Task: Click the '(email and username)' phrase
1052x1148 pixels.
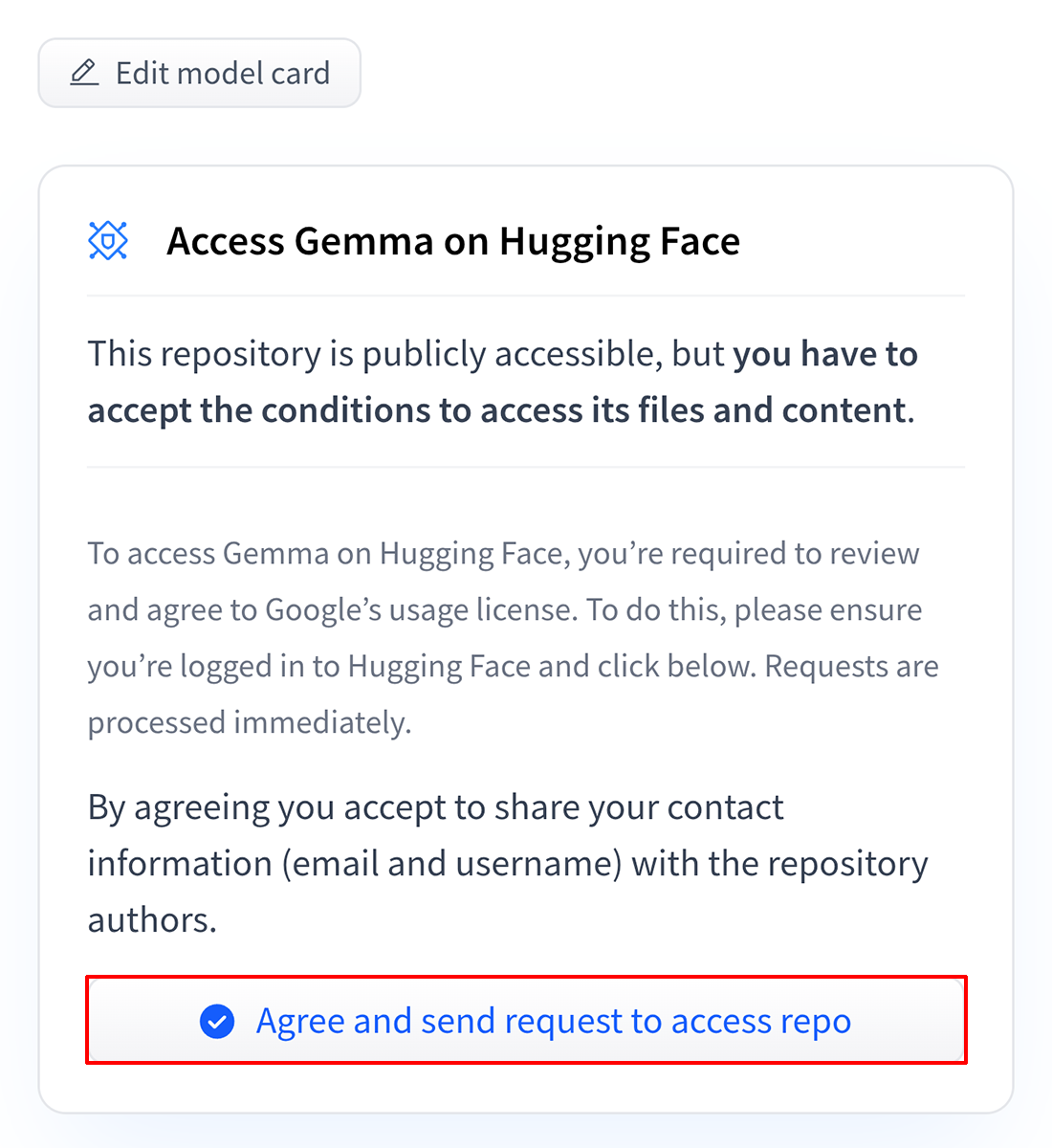Action: (x=451, y=864)
